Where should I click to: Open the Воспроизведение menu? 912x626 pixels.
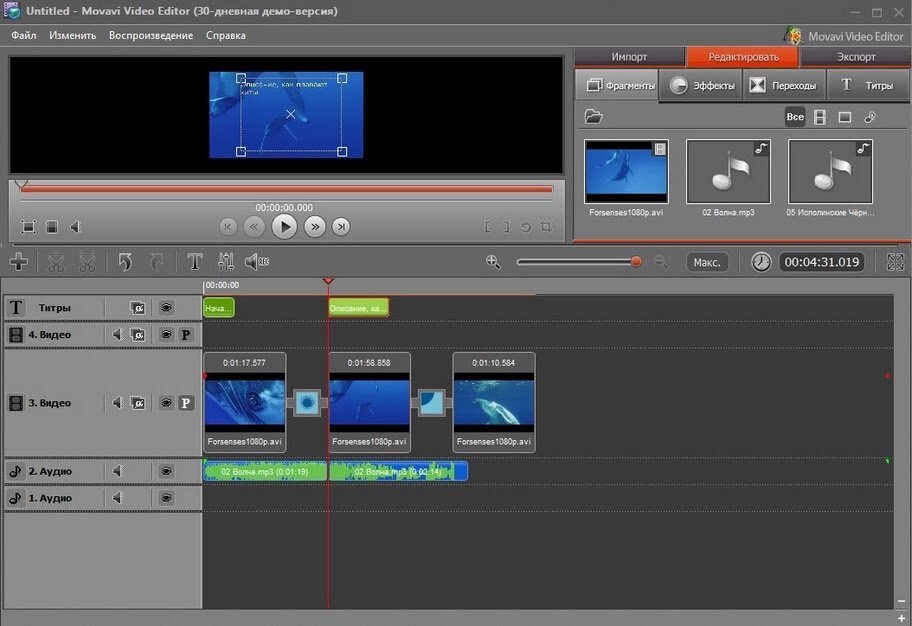tap(151, 35)
